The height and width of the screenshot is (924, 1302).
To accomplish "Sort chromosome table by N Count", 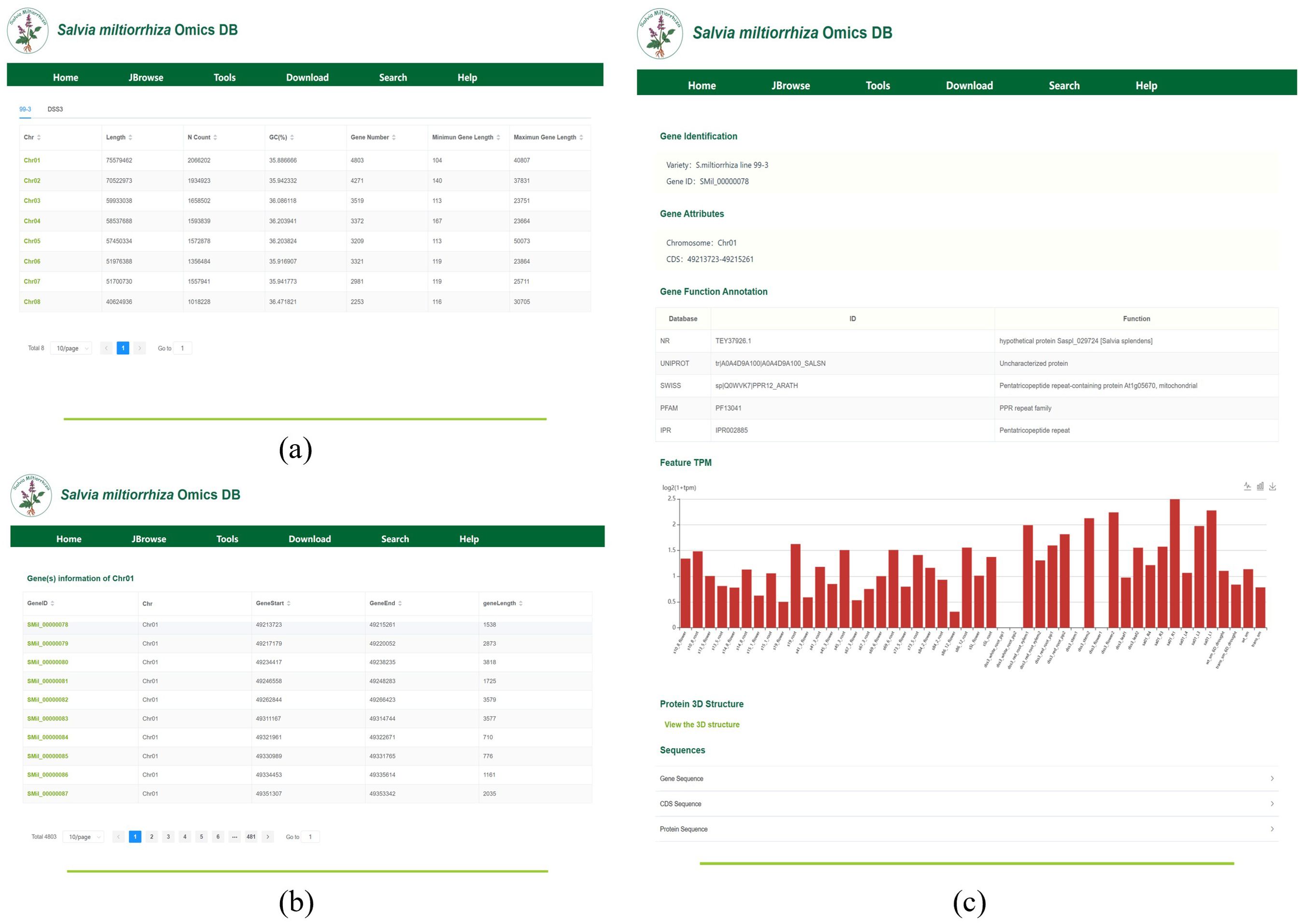I will coord(215,138).
